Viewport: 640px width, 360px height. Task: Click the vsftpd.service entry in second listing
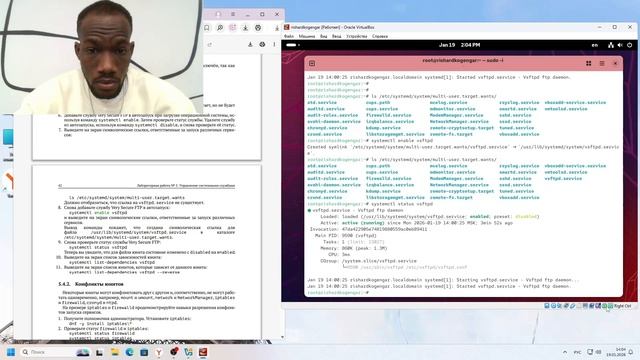pyautogui.click(x=563, y=178)
